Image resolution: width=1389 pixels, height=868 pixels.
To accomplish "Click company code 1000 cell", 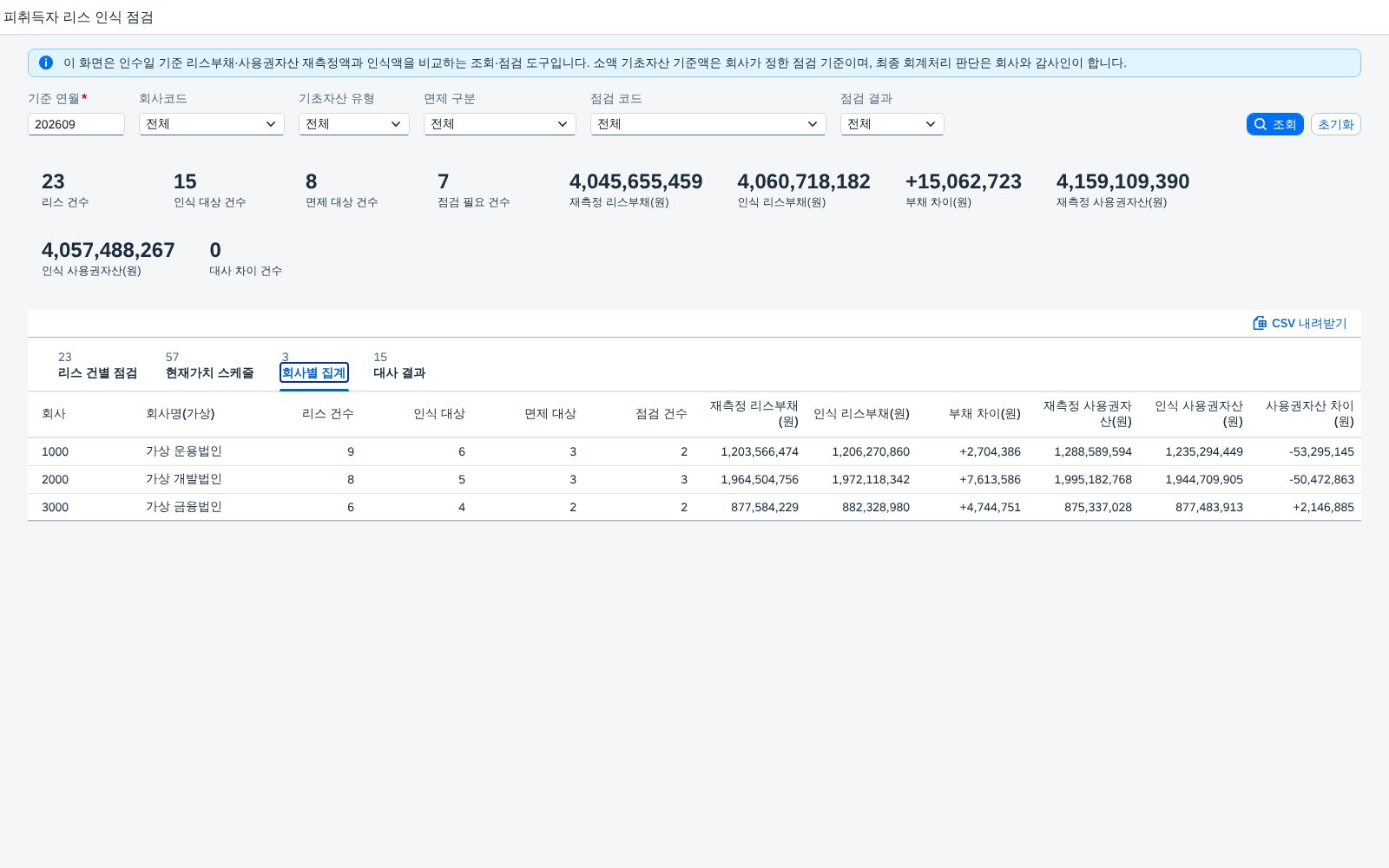I will click(x=56, y=451).
